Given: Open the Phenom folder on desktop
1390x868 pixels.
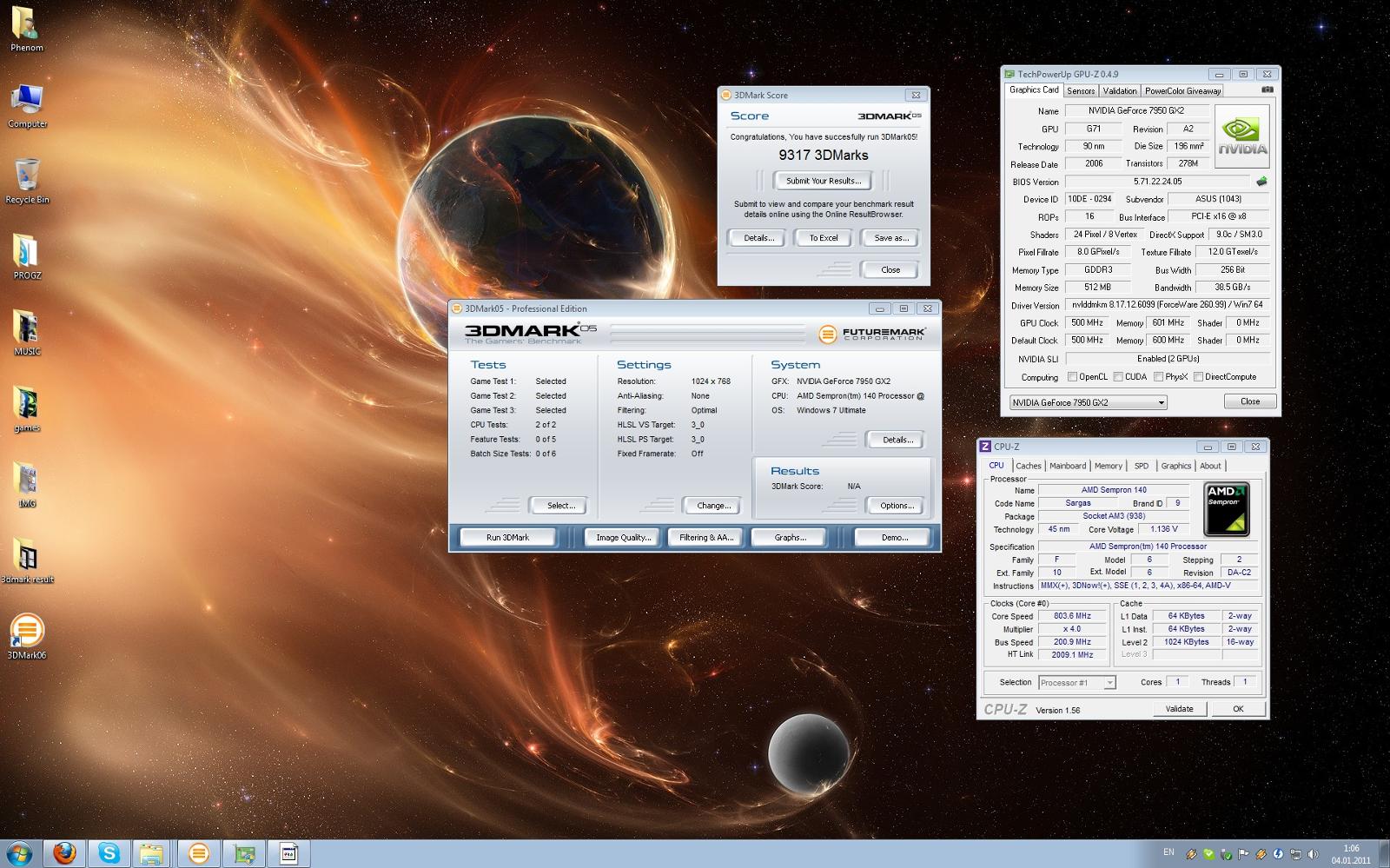Looking at the screenshot, I should click(26, 29).
